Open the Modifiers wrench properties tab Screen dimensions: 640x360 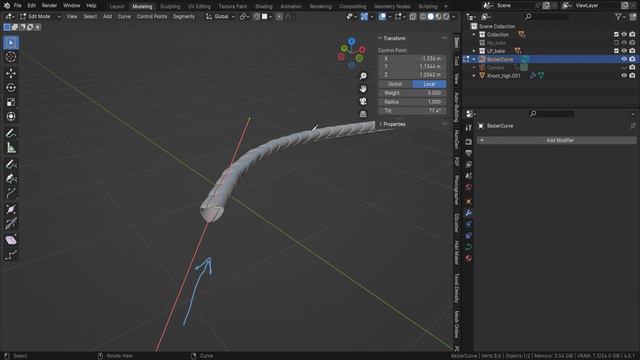(x=469, y=213)
